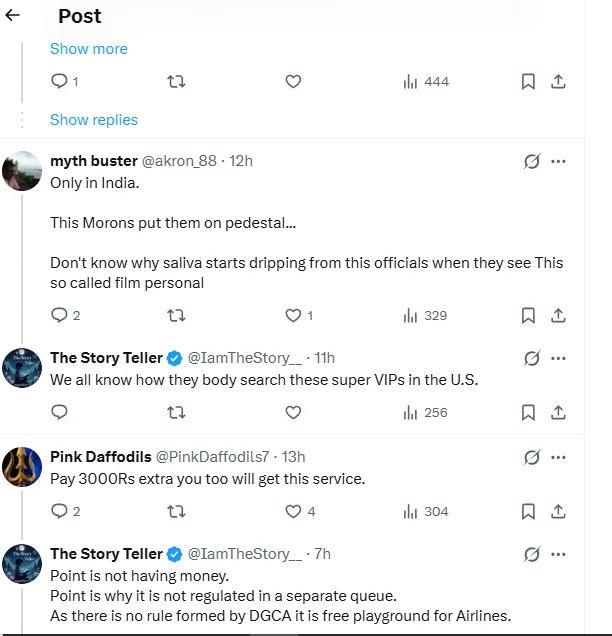612x636 pixels.
Task: Open The Story Teller's name on the 7h reply
Action: pos(106,554)
